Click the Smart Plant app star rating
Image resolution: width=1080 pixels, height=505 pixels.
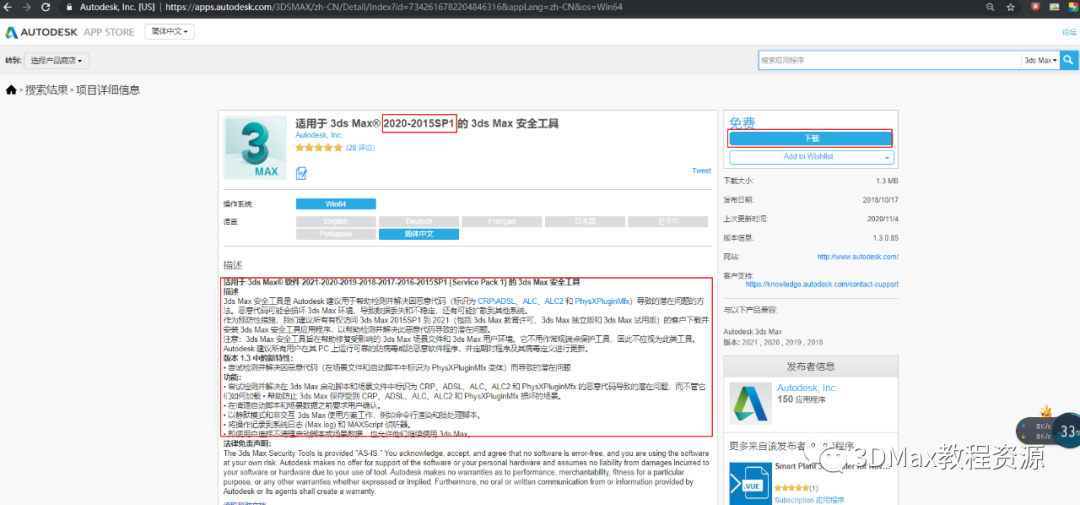point(793,488)
